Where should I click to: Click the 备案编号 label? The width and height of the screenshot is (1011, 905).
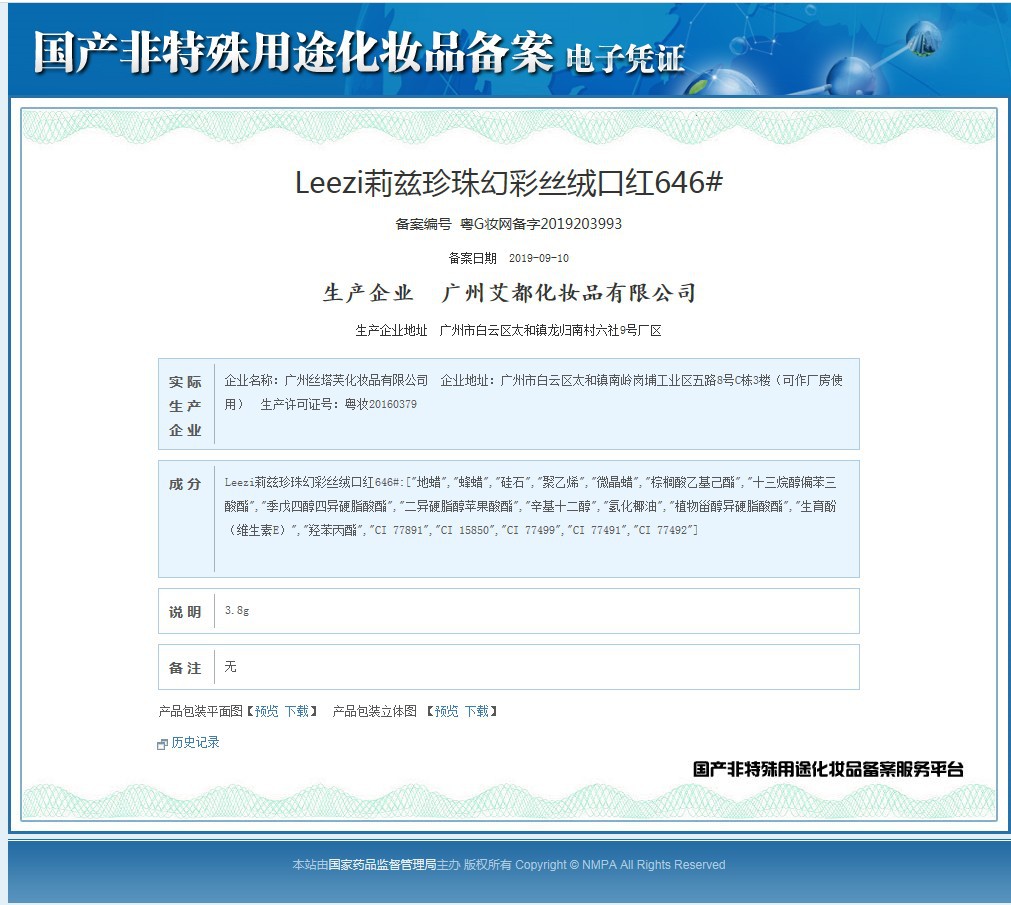coord(423,224)
